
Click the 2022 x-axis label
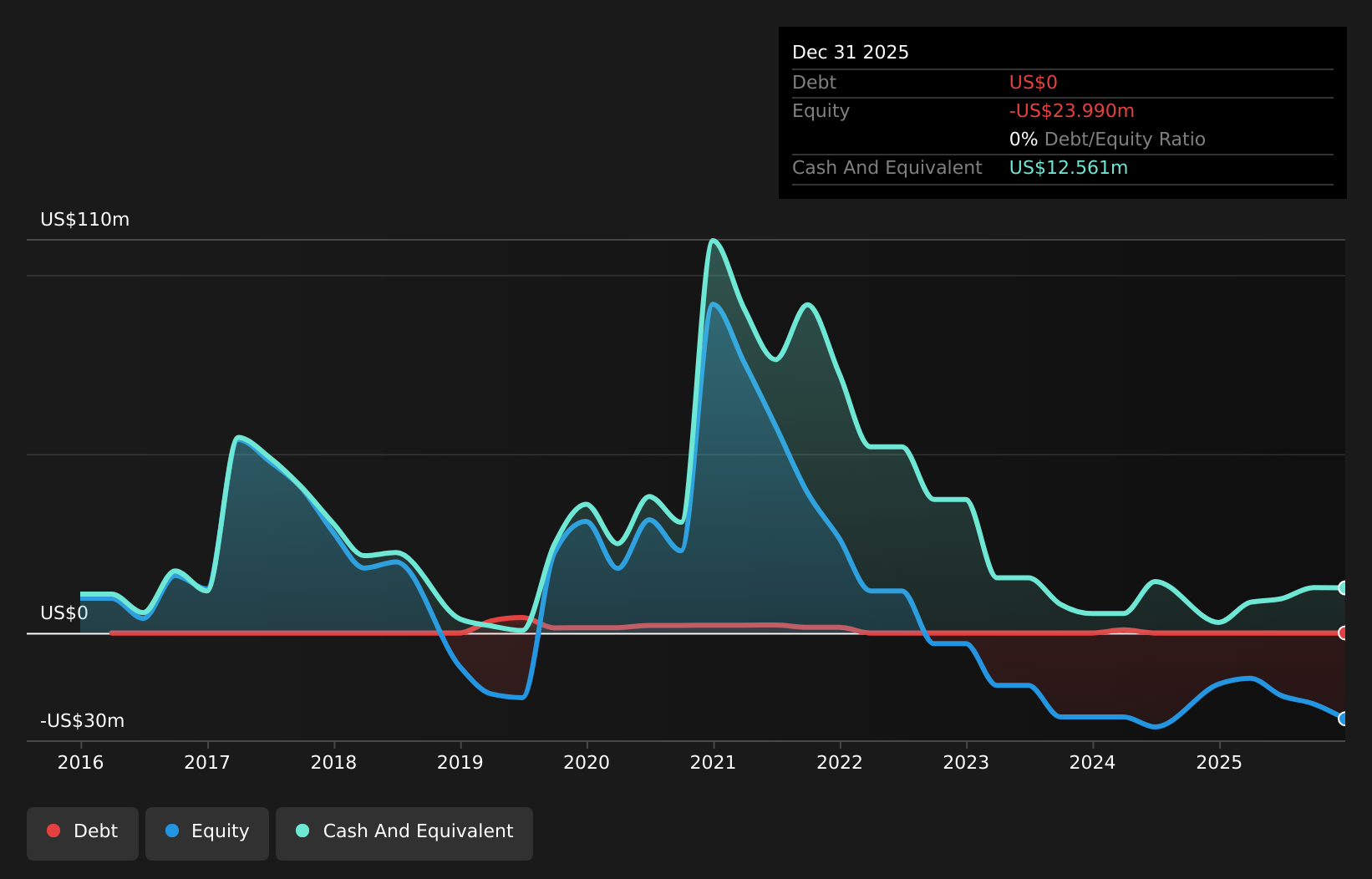[840, 762]
